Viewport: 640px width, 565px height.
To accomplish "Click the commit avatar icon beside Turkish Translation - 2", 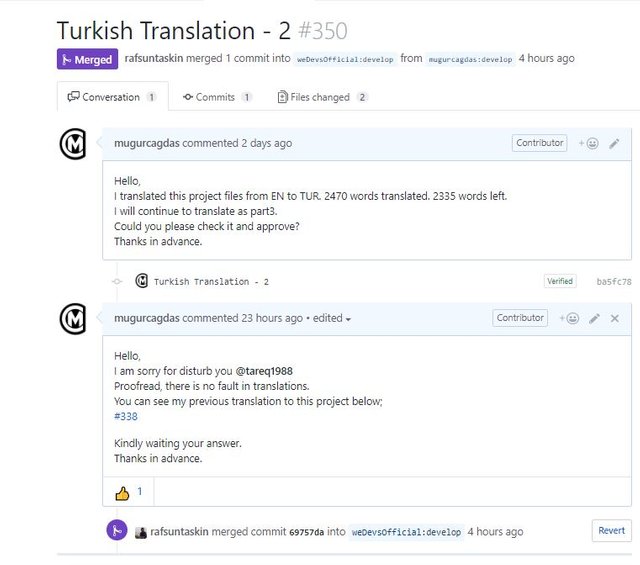I will 142,281.
